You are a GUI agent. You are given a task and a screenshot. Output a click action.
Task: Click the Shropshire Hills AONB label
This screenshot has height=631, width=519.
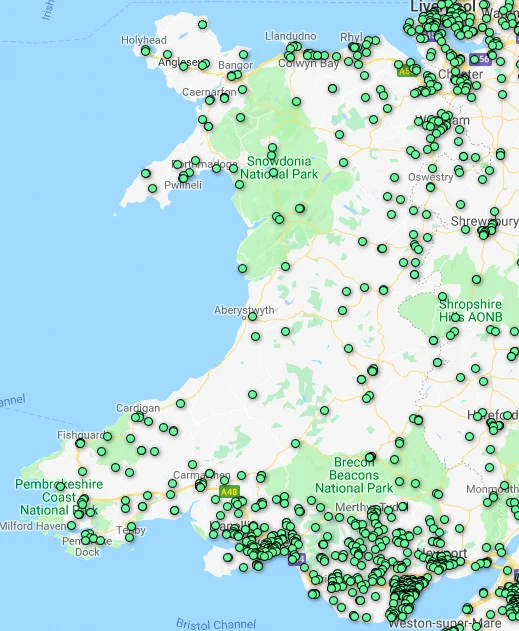[x=470, y=310]
